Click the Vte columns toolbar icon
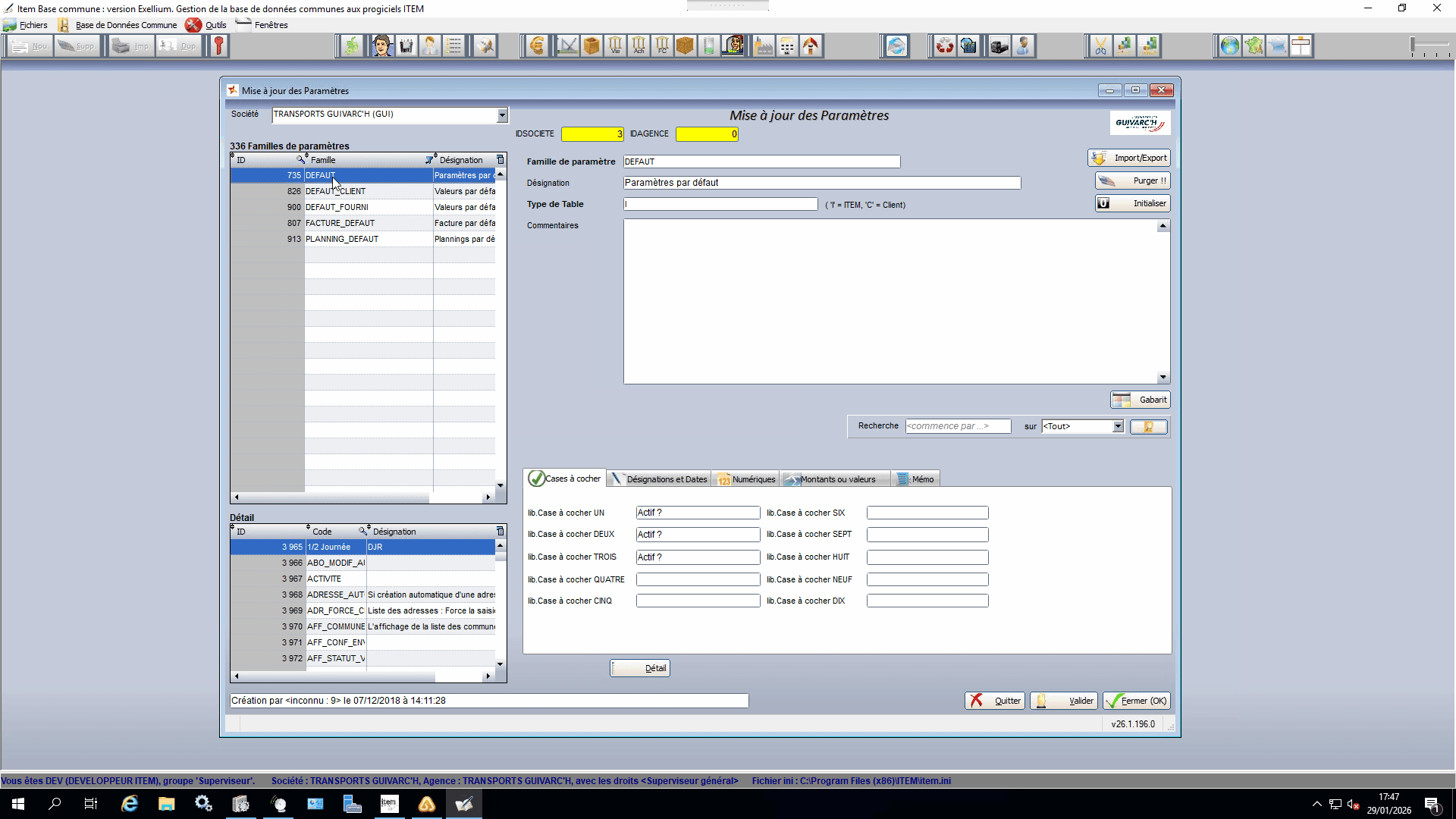This screenshot has height=819, width=1456. pos(615,46)
